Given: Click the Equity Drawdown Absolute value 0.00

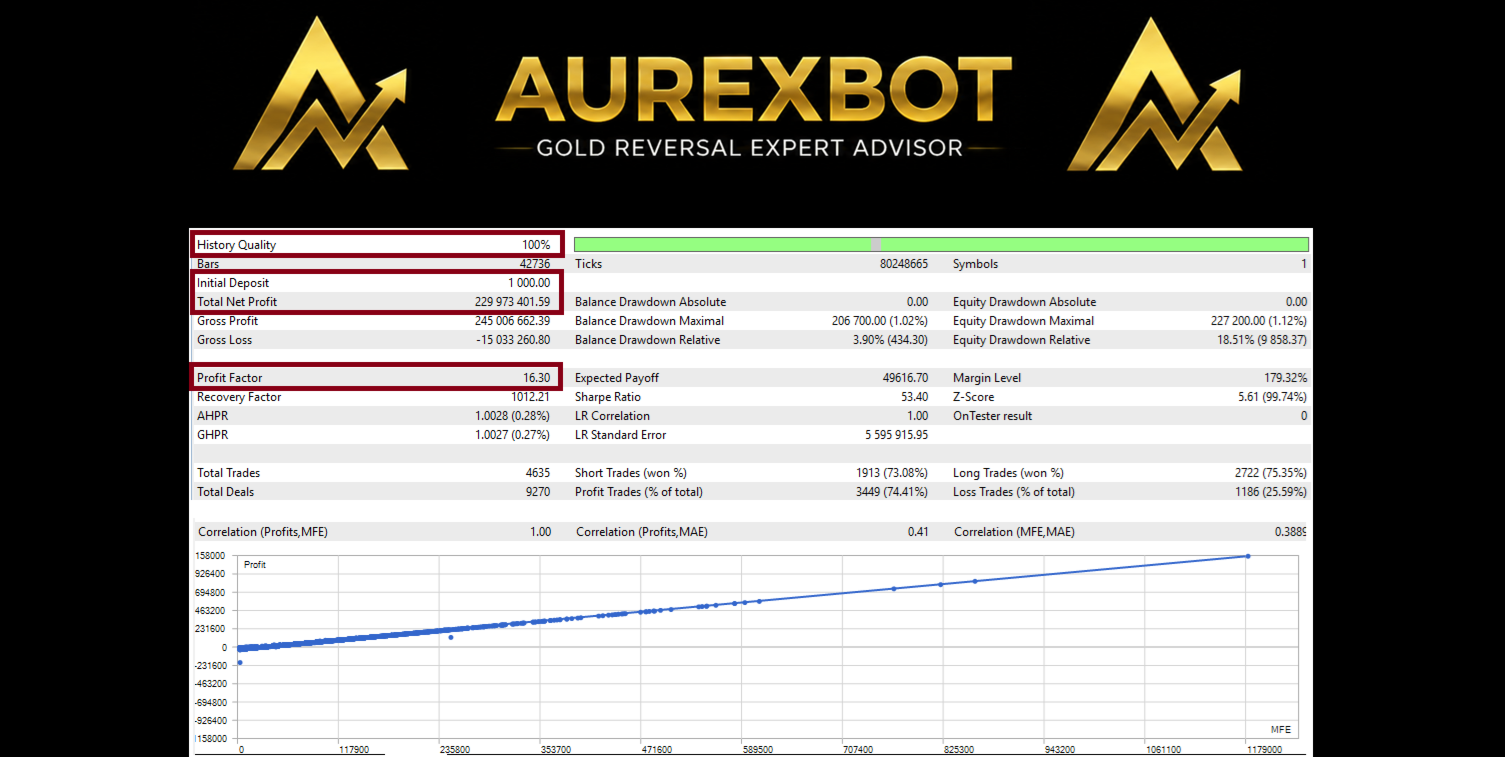Looking at the screenshot, I should 1296,302.
